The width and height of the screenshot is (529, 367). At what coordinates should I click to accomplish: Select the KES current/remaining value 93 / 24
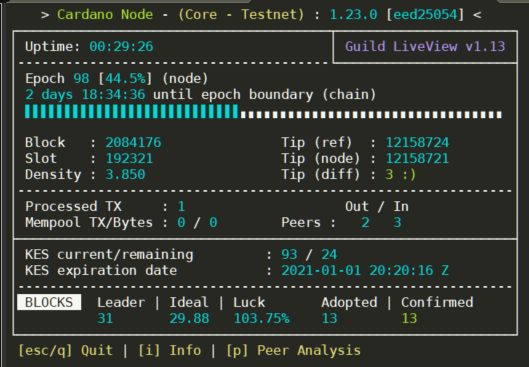tap(309, 254)
